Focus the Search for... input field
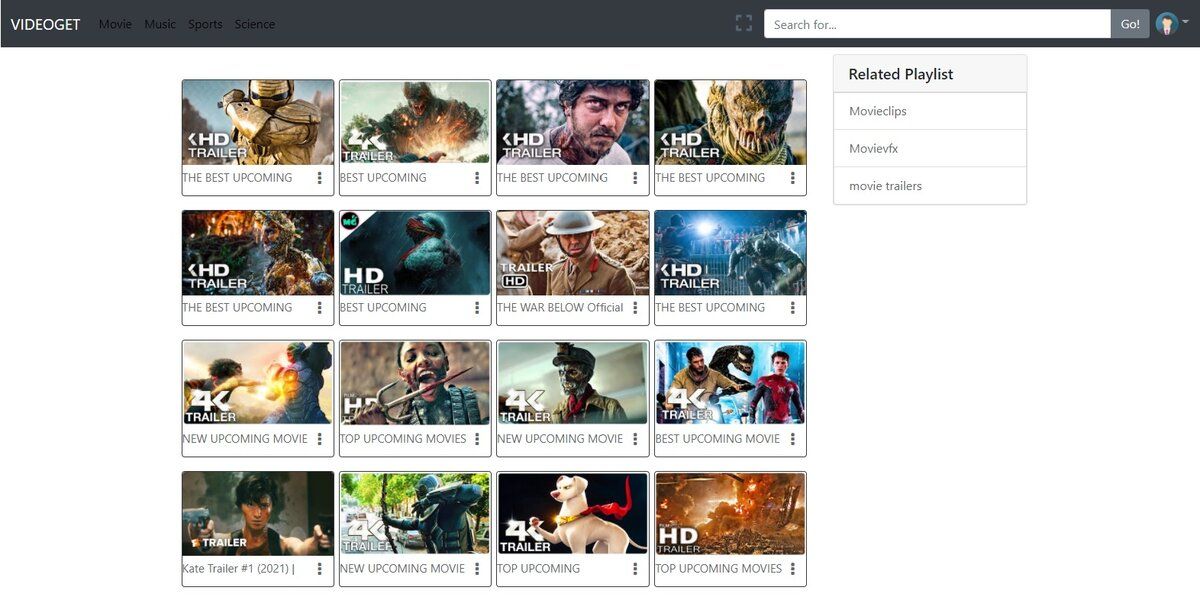This screenshot has width=1200, height=597. (936, 24)
